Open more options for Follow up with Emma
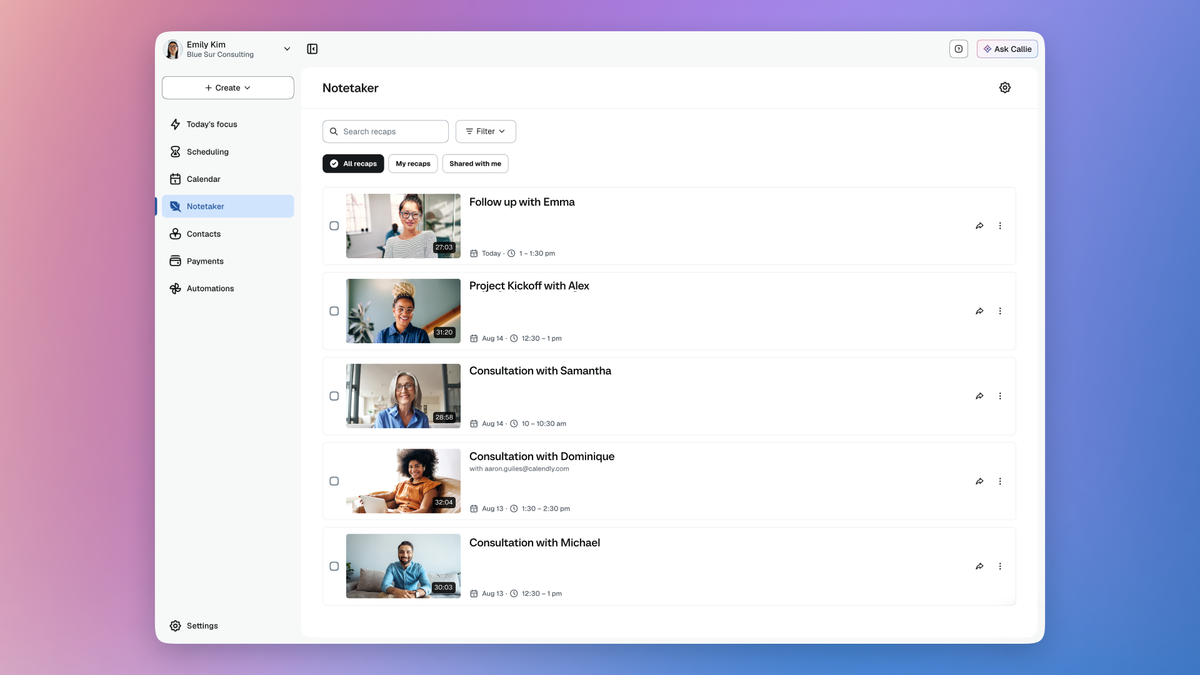Image resolution: width=1200 pixels, height=675 pixels. click(1000, 226)
